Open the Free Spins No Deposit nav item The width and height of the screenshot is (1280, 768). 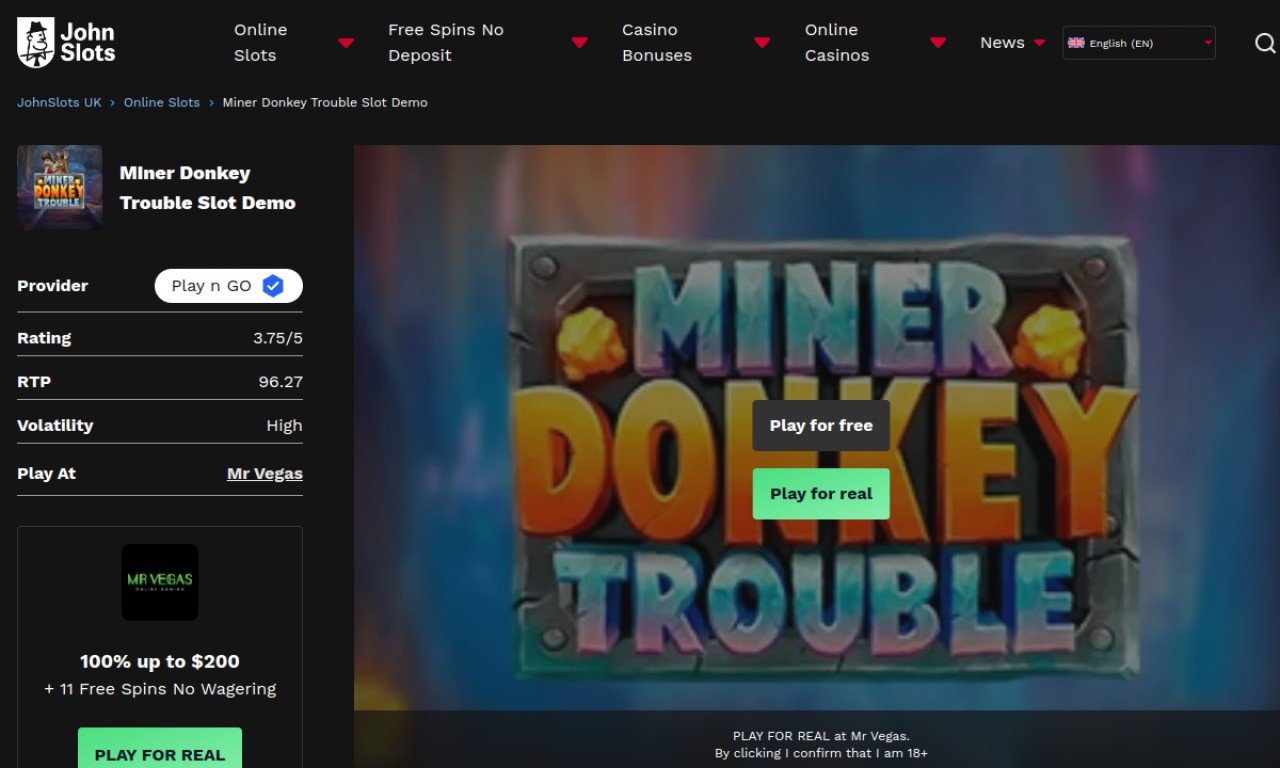(x=446, y=43)
